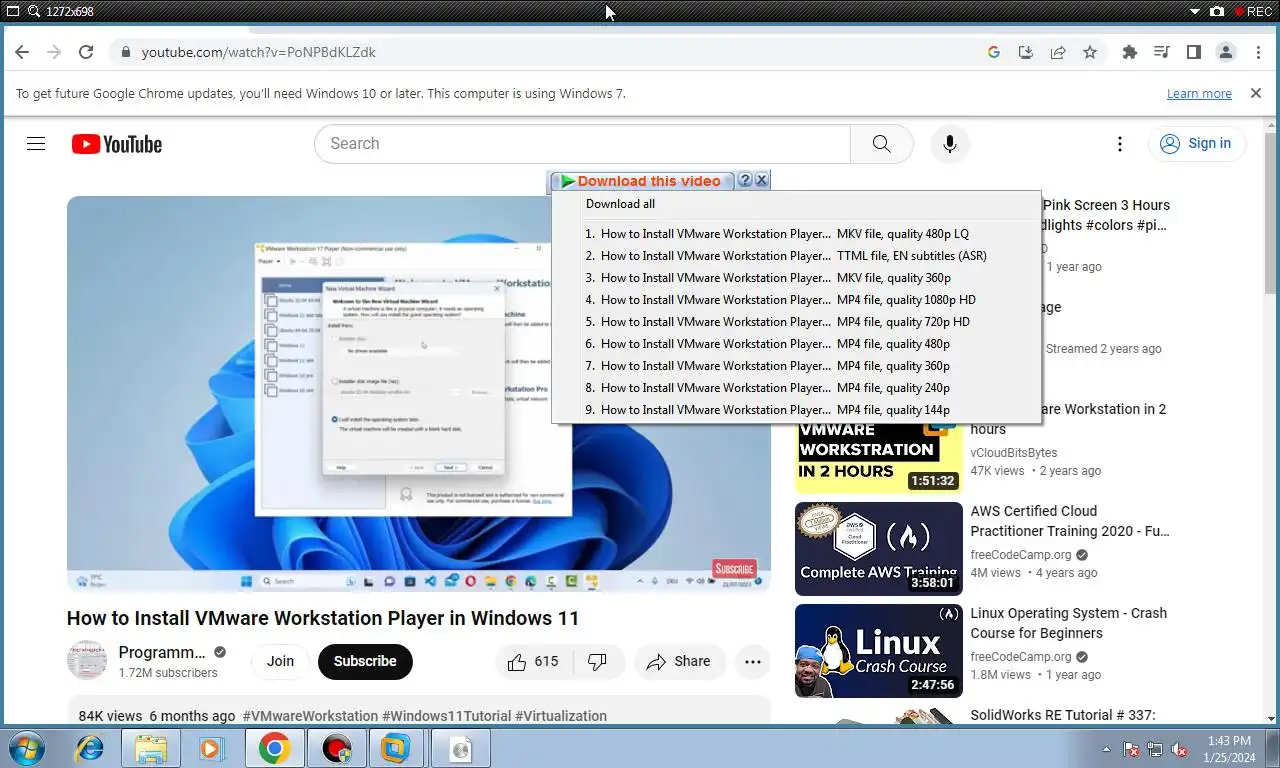This screenshot has width=1280, height=768.
Task: Choose MP4 file quality 1080p HD
Action: tap(796, 300)
